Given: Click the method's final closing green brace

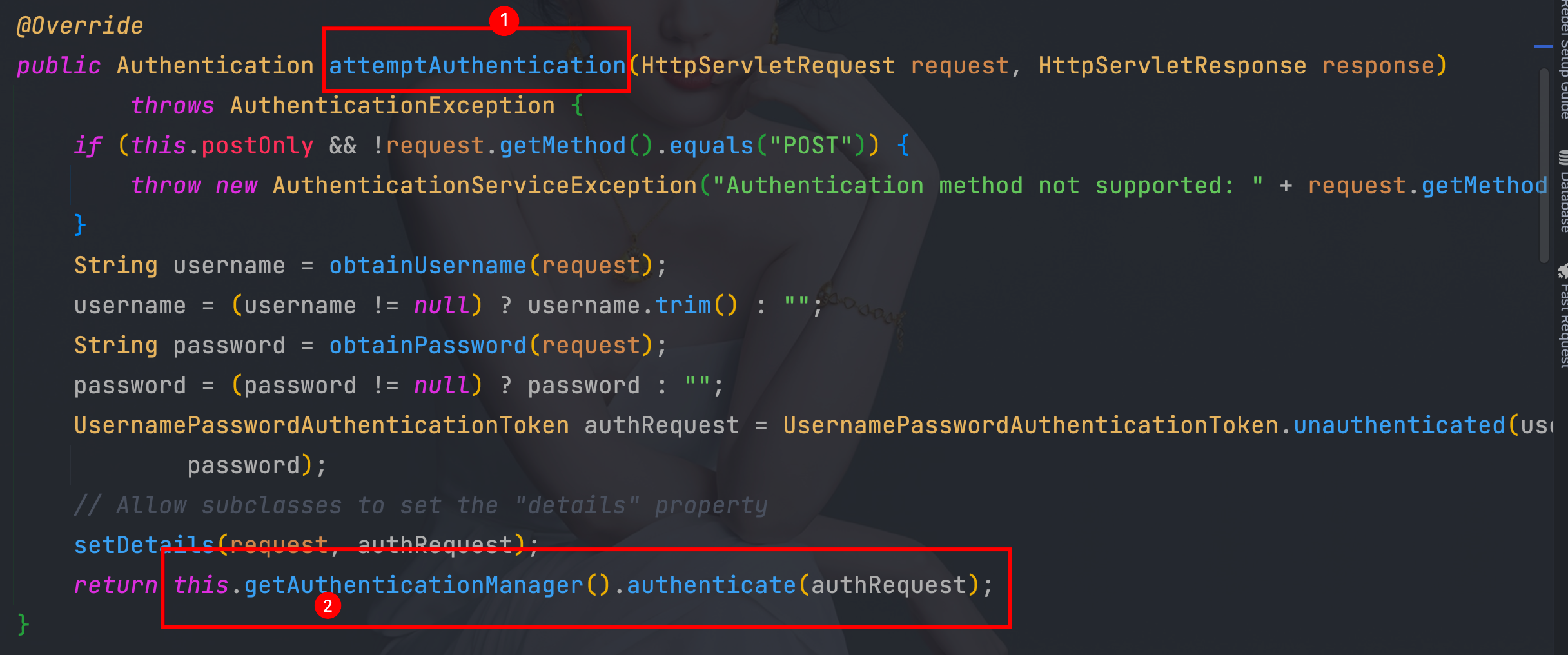Looking at the screenshot, I should click(x=23, y=625).
